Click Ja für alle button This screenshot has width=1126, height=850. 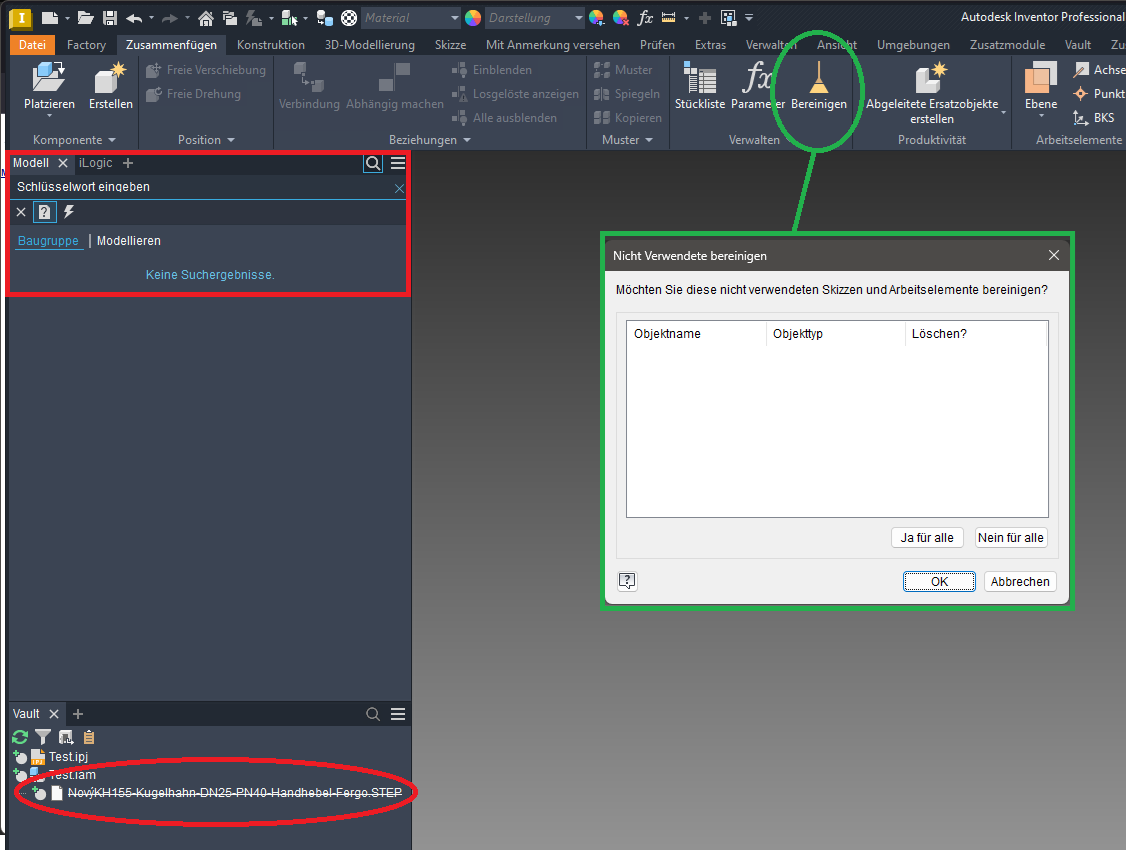click(927, 538)
